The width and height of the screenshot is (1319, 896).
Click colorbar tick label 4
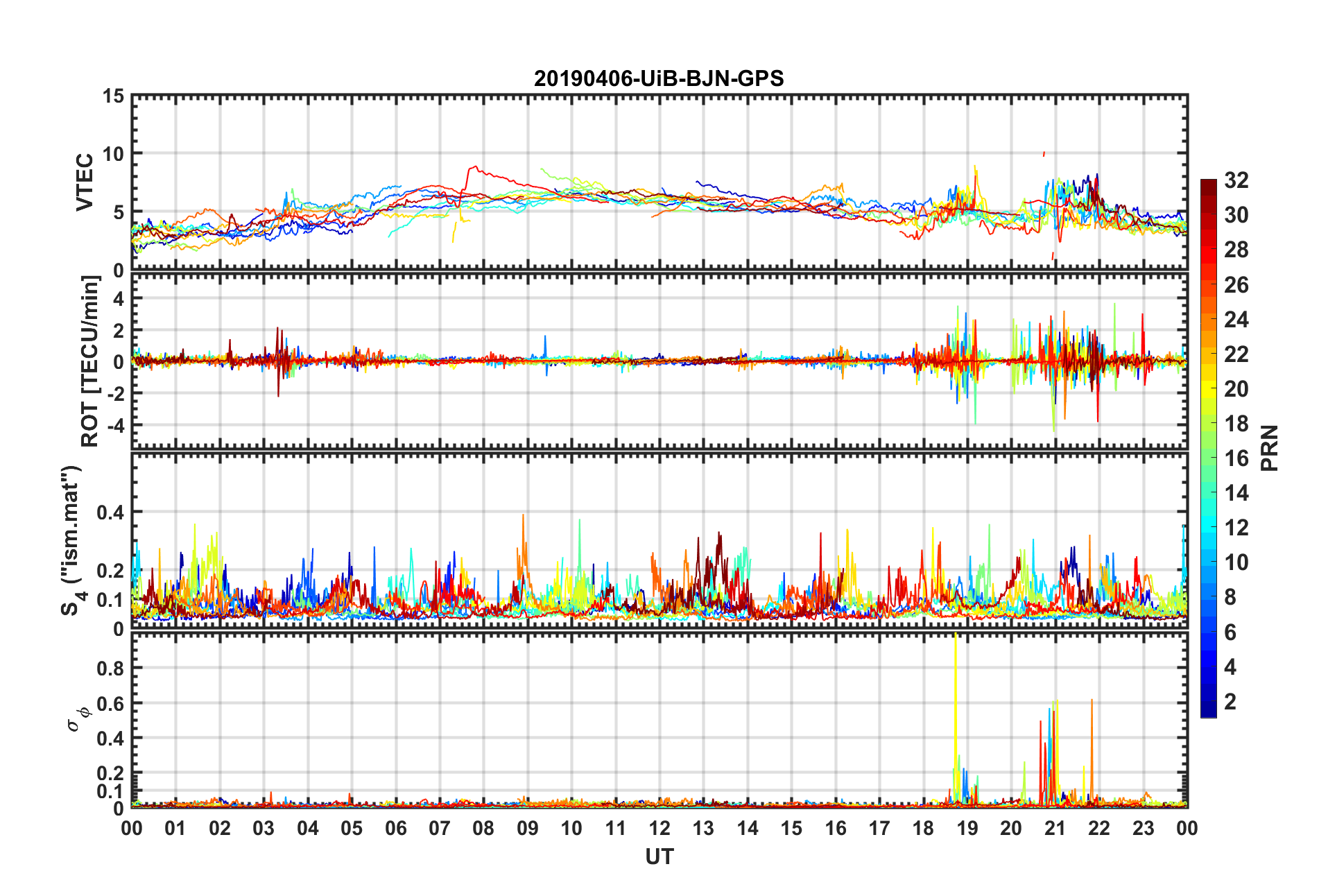click(x=1230, y=666)
